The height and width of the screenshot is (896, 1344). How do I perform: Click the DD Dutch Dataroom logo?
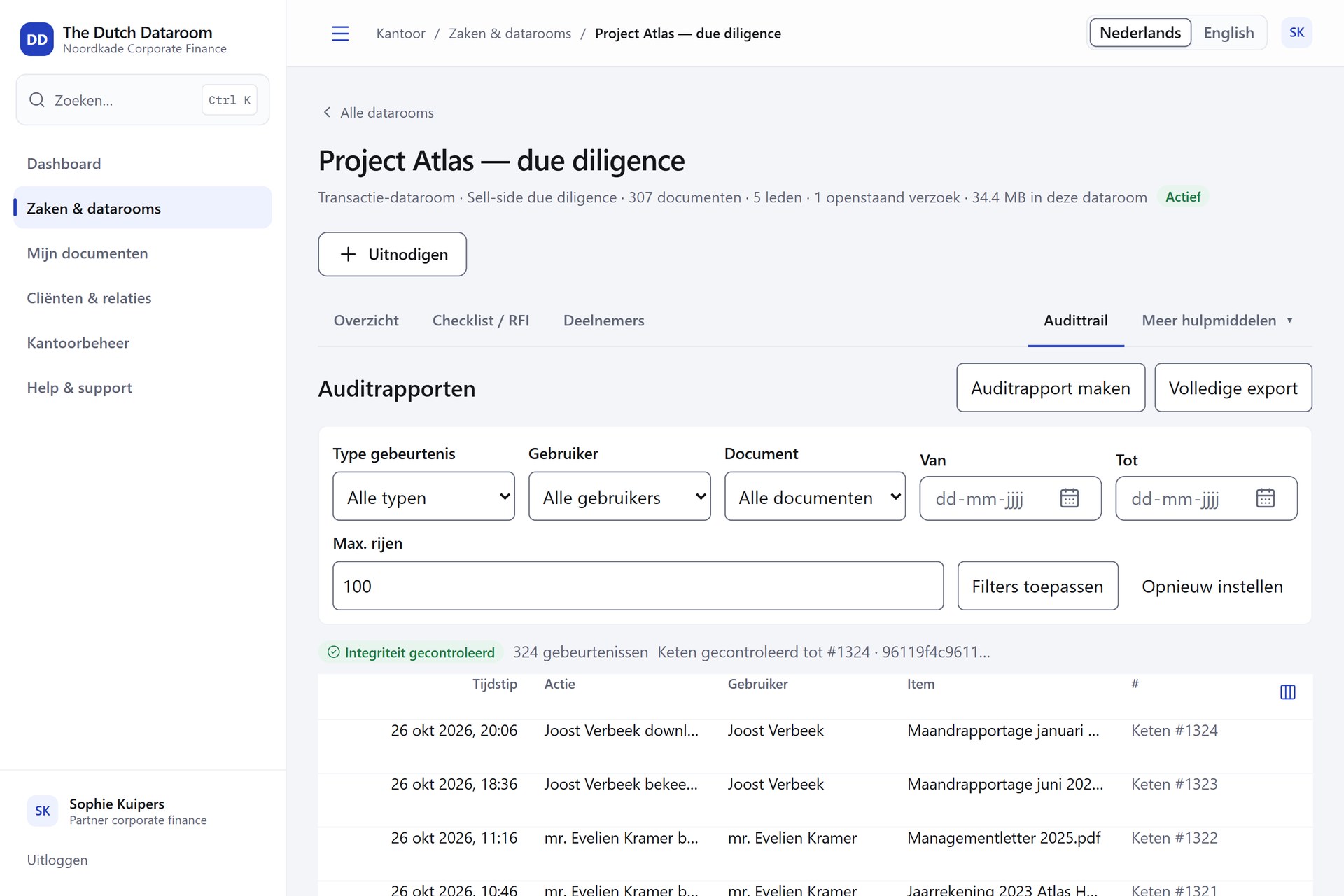tap(36, 39)
